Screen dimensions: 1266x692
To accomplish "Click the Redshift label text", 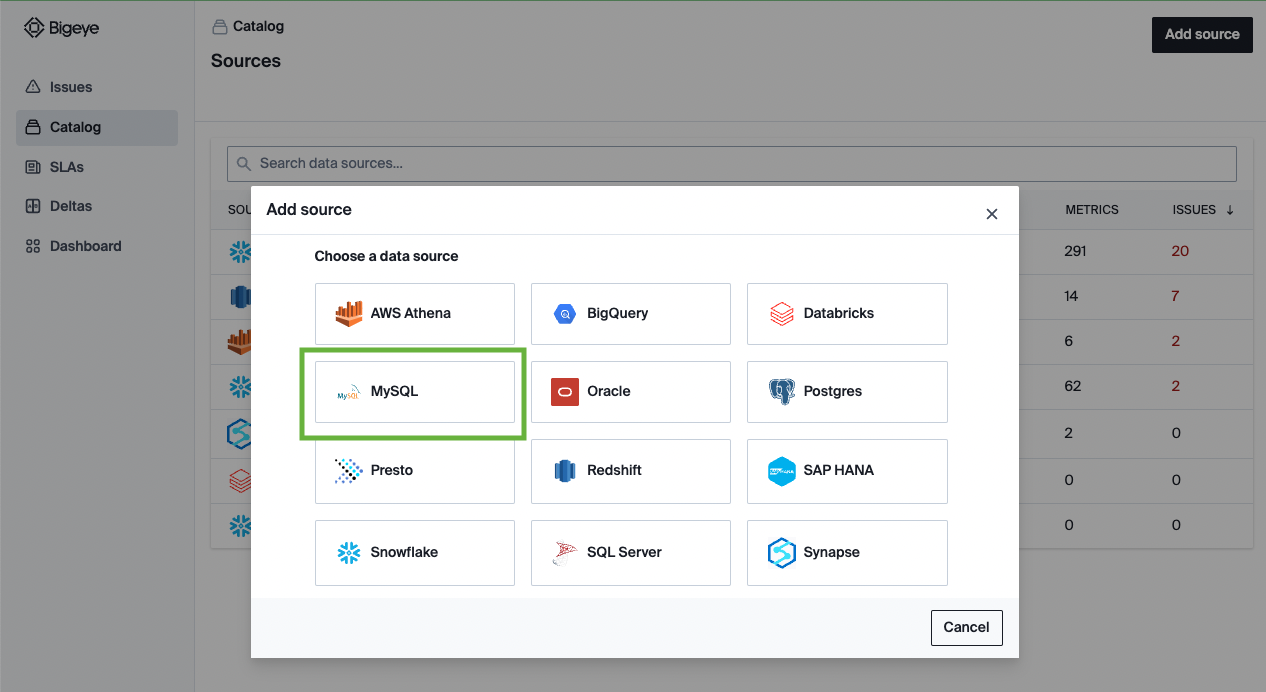I will pos(615,470).
